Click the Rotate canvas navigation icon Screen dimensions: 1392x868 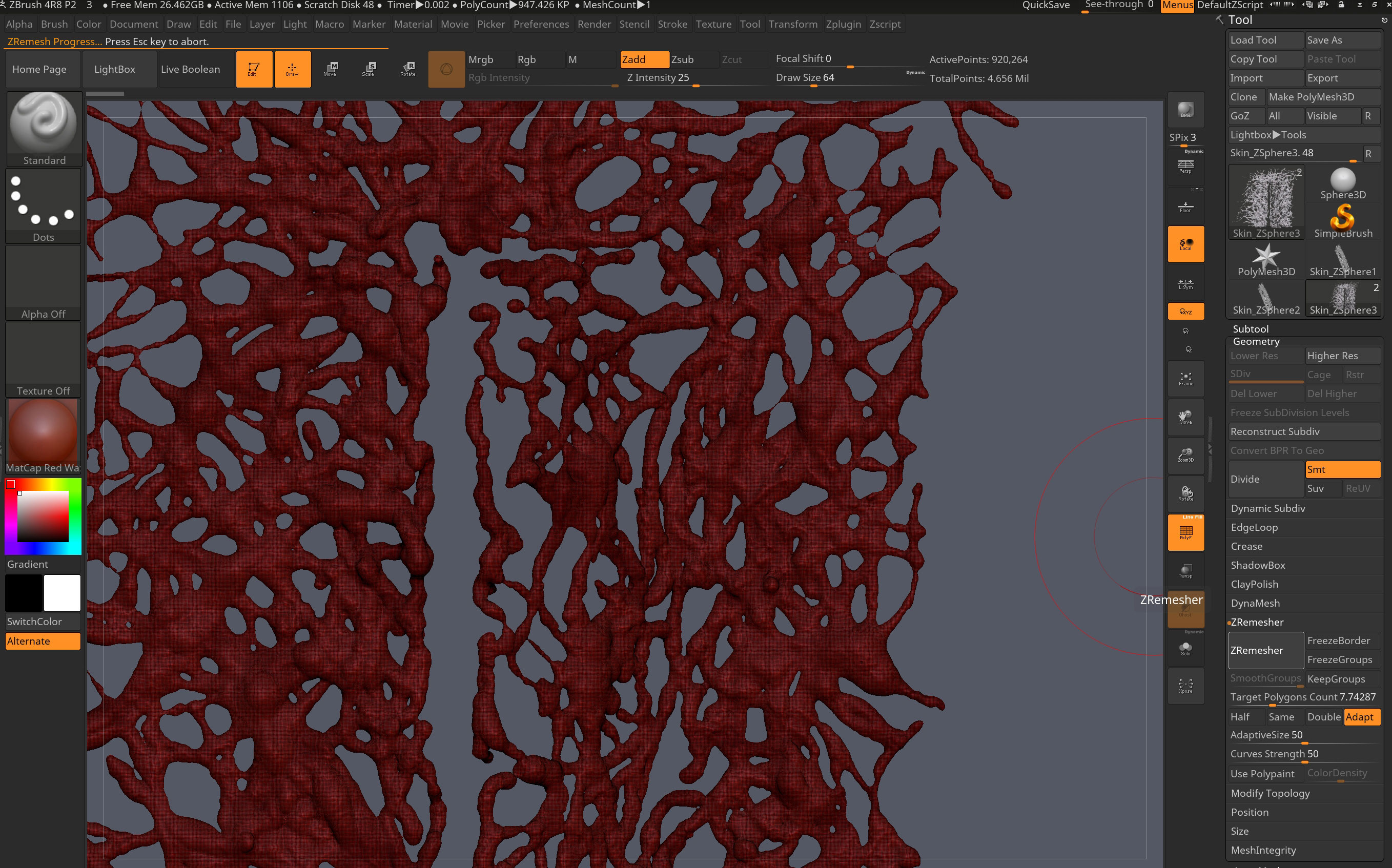1185,494
